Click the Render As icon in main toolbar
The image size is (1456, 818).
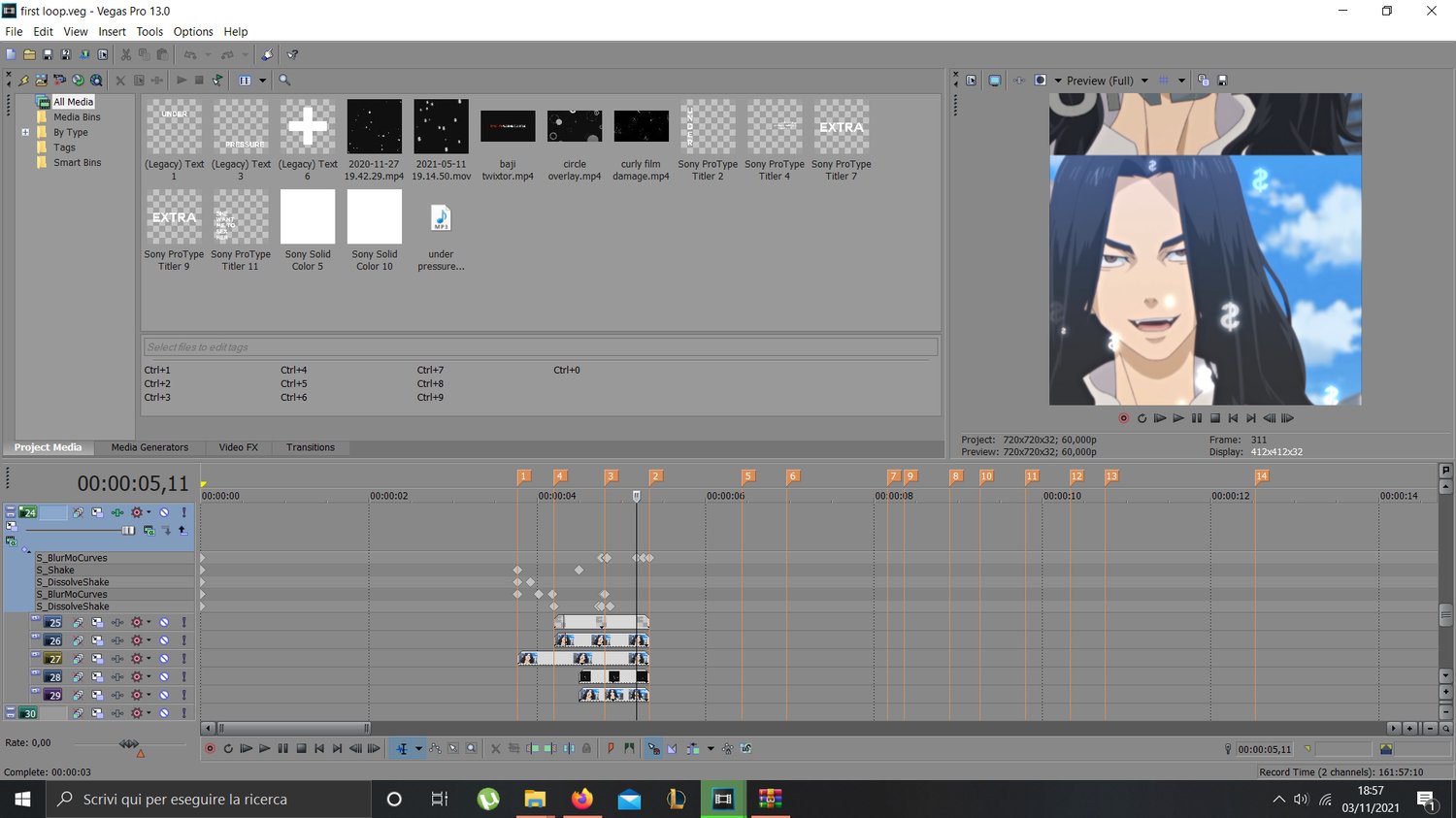(x=84, y=54)
